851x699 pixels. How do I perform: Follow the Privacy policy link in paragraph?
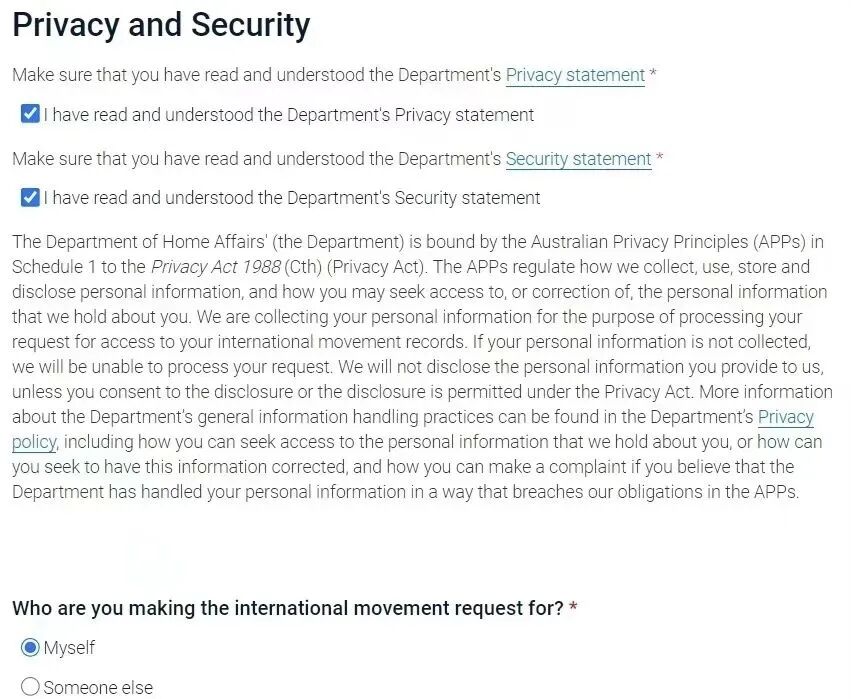(x=785, y=417)
